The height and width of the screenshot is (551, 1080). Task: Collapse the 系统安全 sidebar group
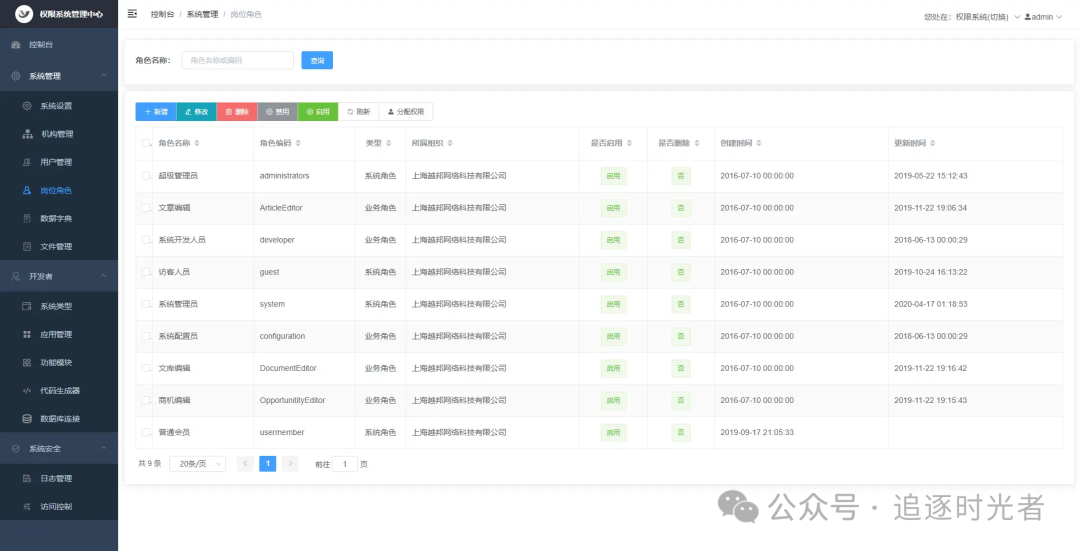click(59, 448)
